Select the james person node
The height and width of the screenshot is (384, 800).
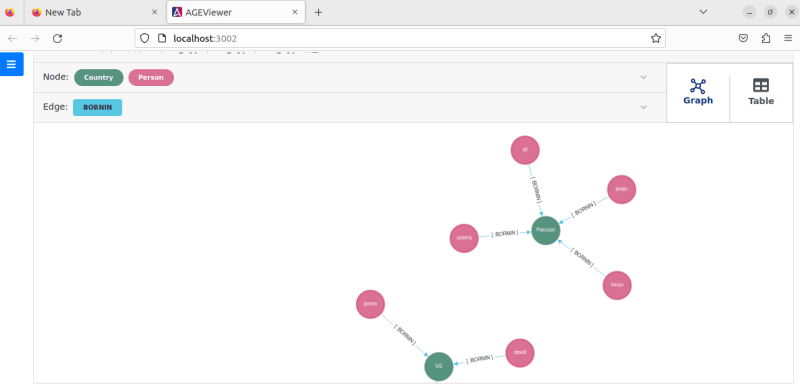pyautogui.click(x=370, y=304)
